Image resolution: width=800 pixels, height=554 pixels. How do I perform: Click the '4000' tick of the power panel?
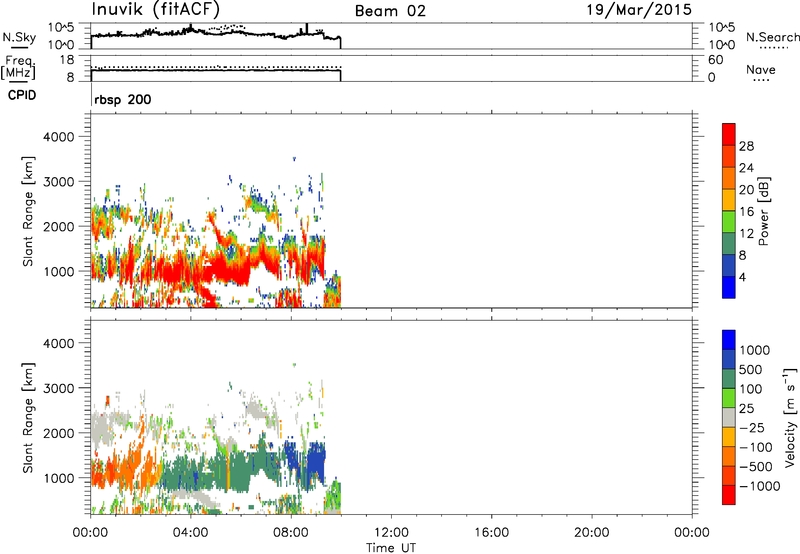point(59,137)
